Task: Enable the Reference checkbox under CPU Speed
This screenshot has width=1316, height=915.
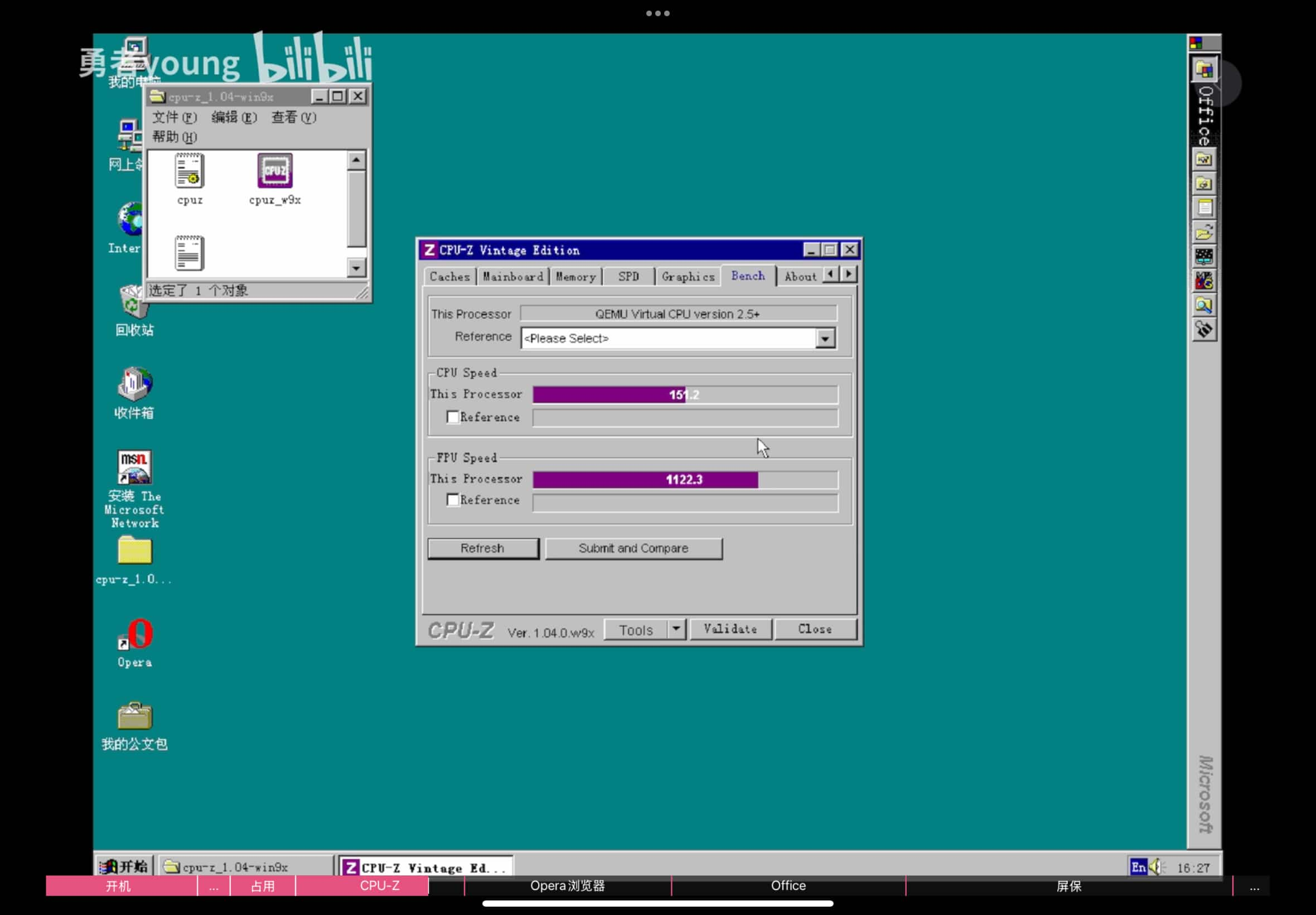Action: [x=453, y=417]
